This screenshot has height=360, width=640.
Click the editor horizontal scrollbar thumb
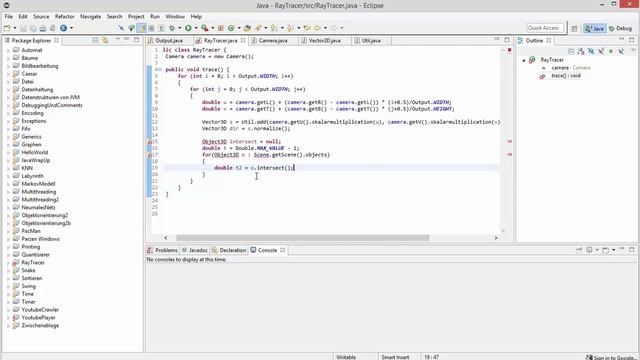[302, 238]
